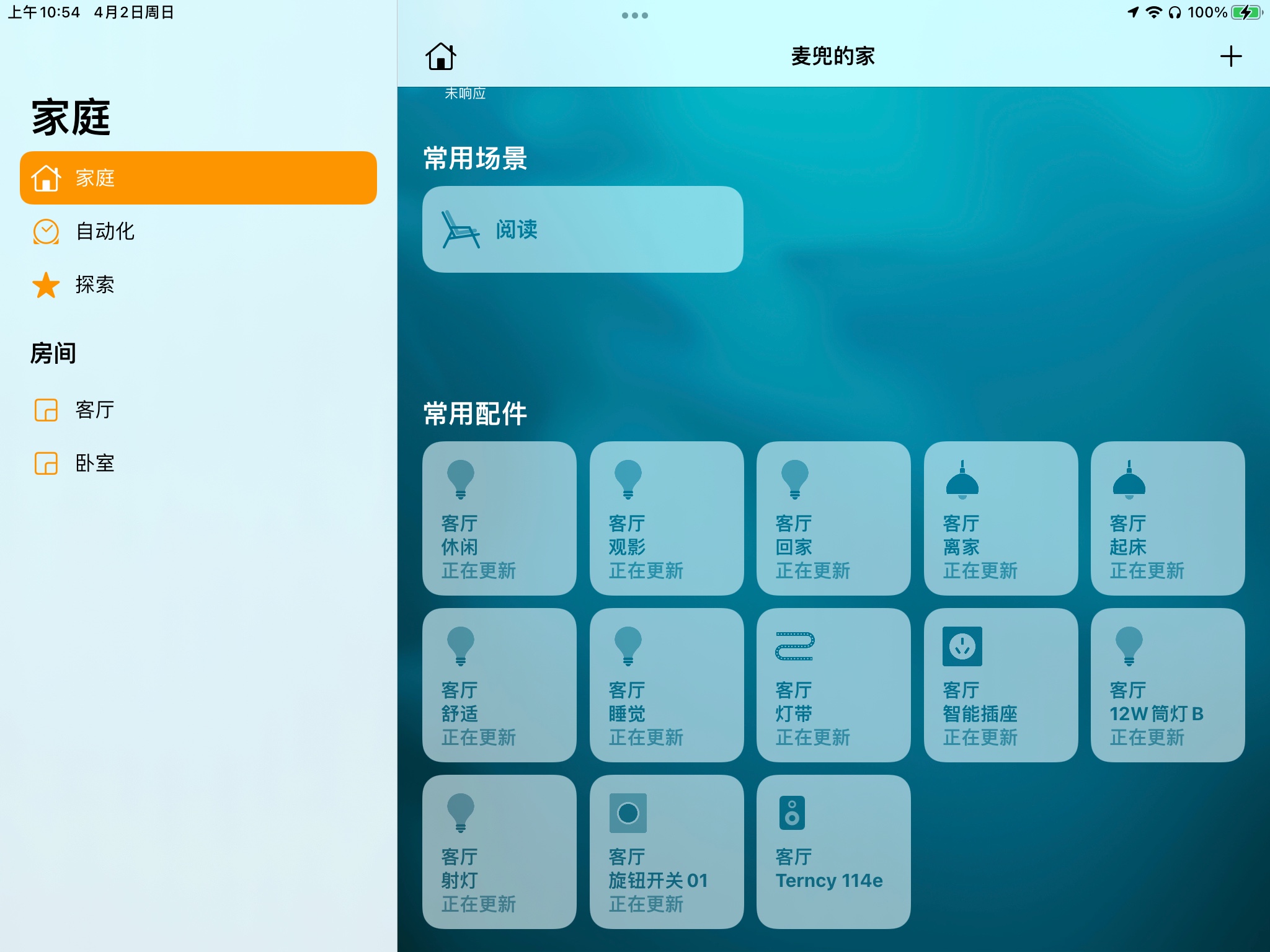This screenshot has width=1270, height=952.
Task: Select 家庭 in the sidebar
Action: pyautogui.click(x=198, y=178)
